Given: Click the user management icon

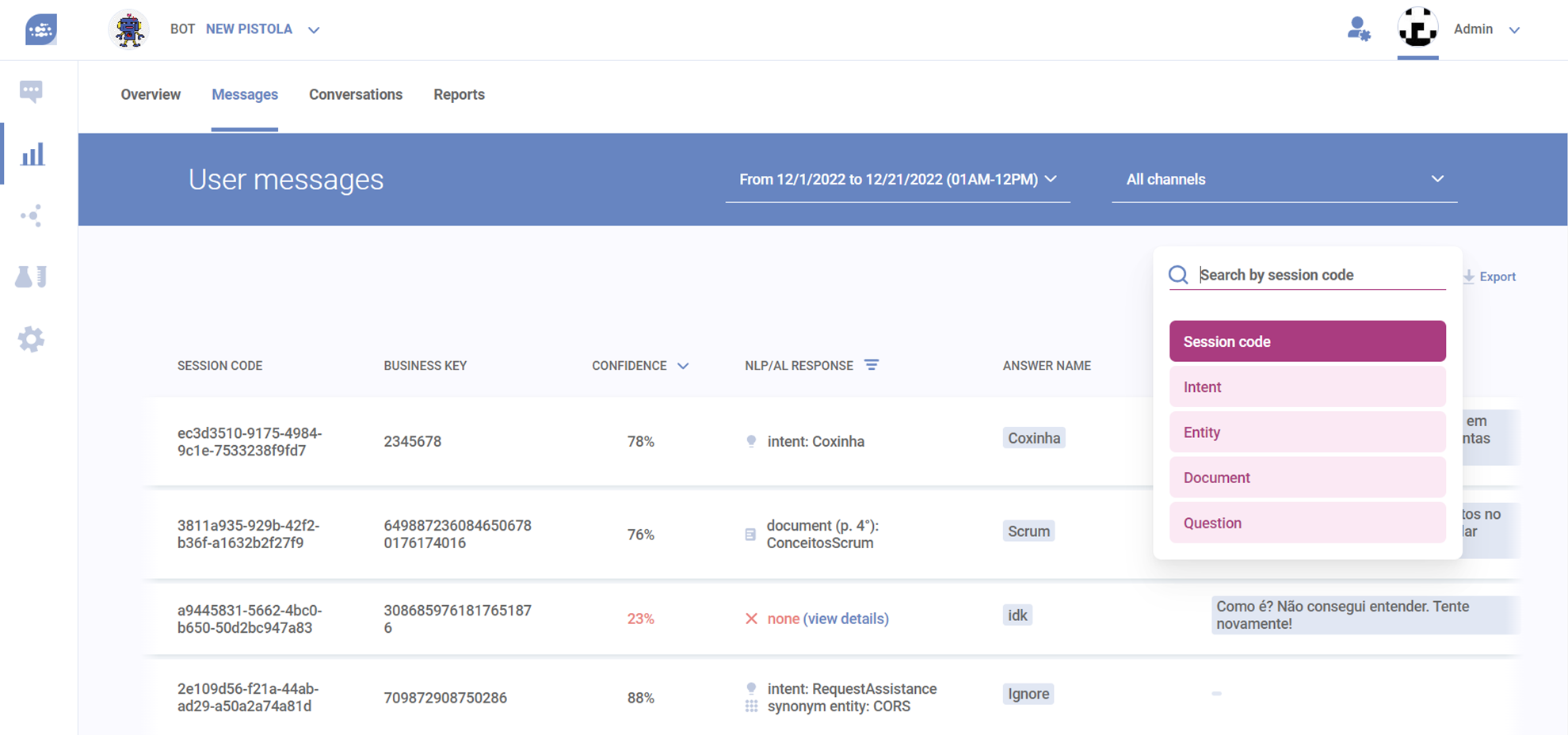Looking at the screenshot, I should tap(1358, 29).
